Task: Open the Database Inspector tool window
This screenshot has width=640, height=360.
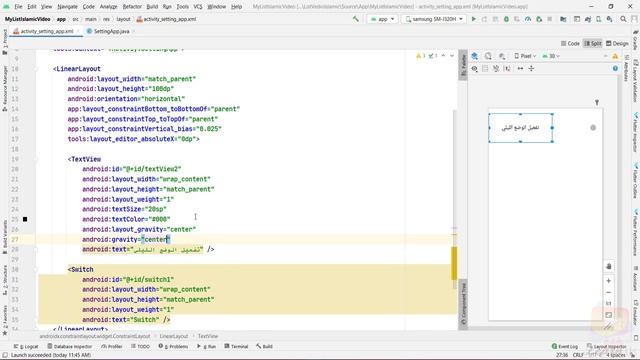Action: [69, 347]
